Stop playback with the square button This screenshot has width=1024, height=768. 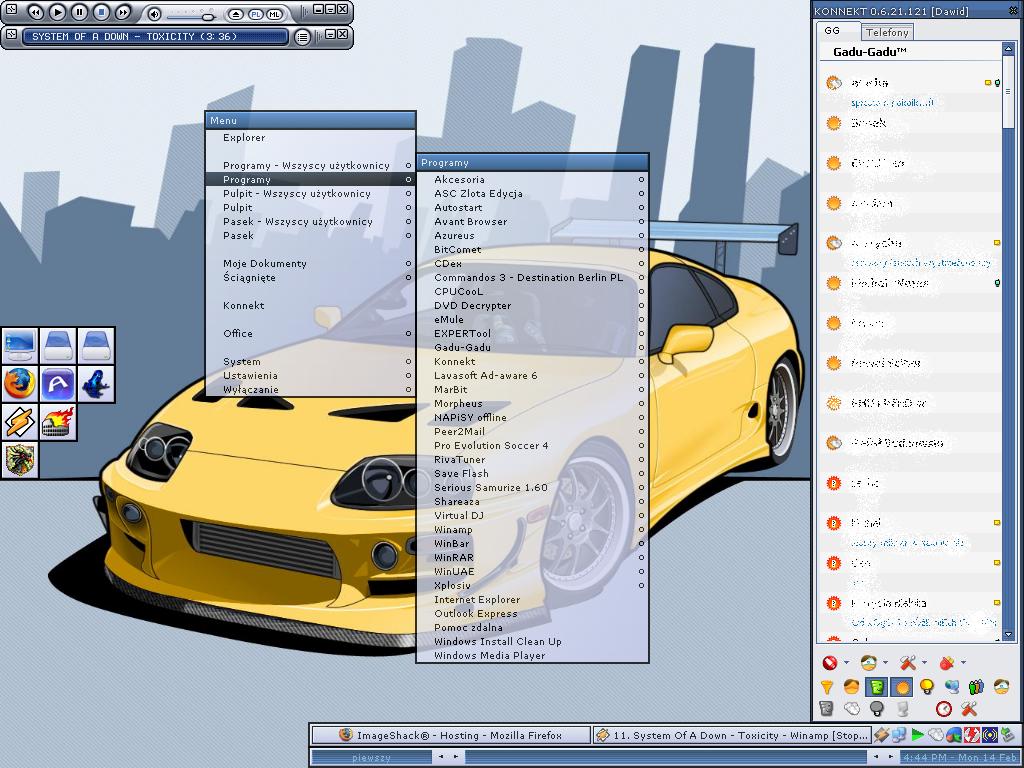101,12
